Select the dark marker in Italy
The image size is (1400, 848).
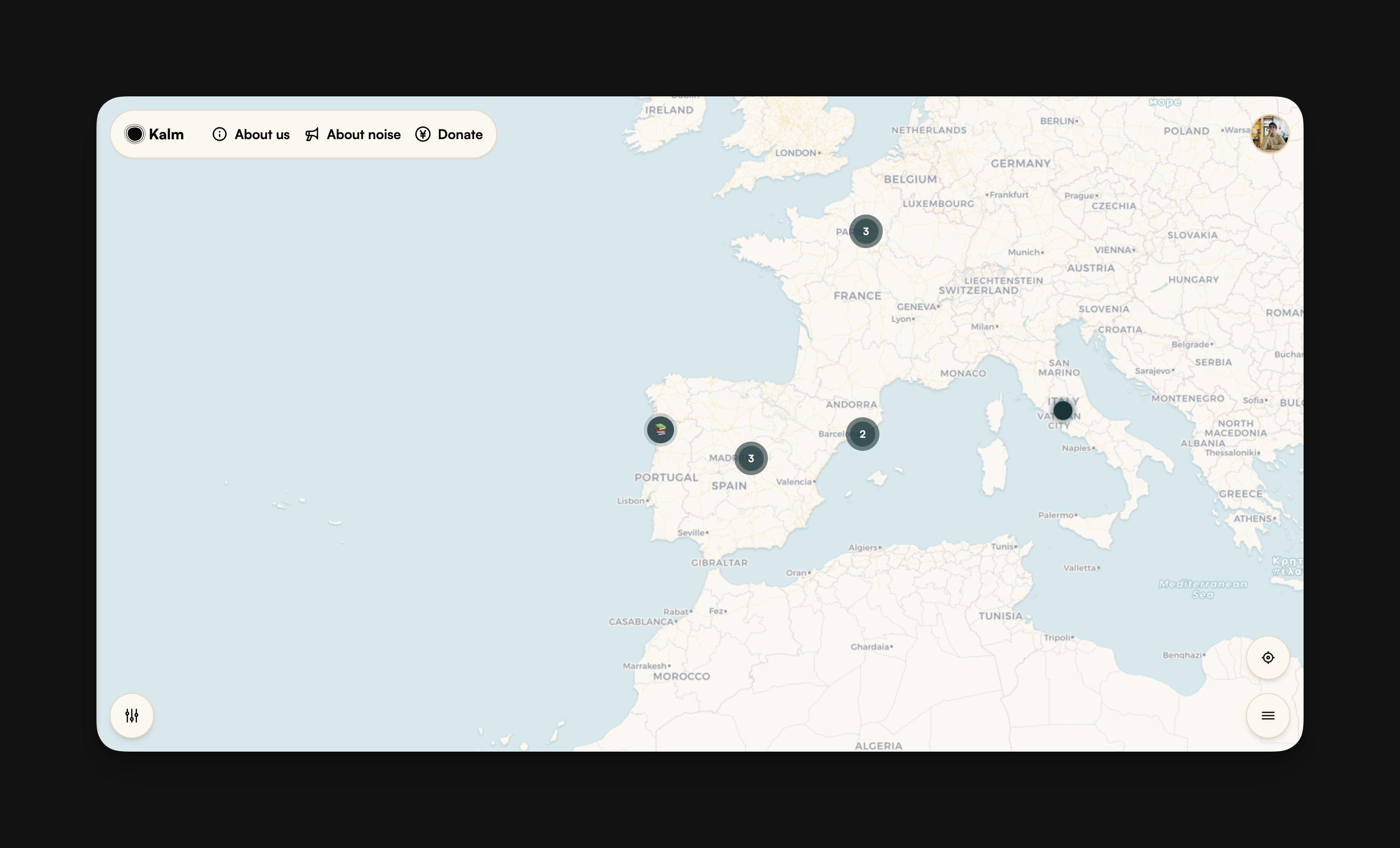(x=1063, y=410)
